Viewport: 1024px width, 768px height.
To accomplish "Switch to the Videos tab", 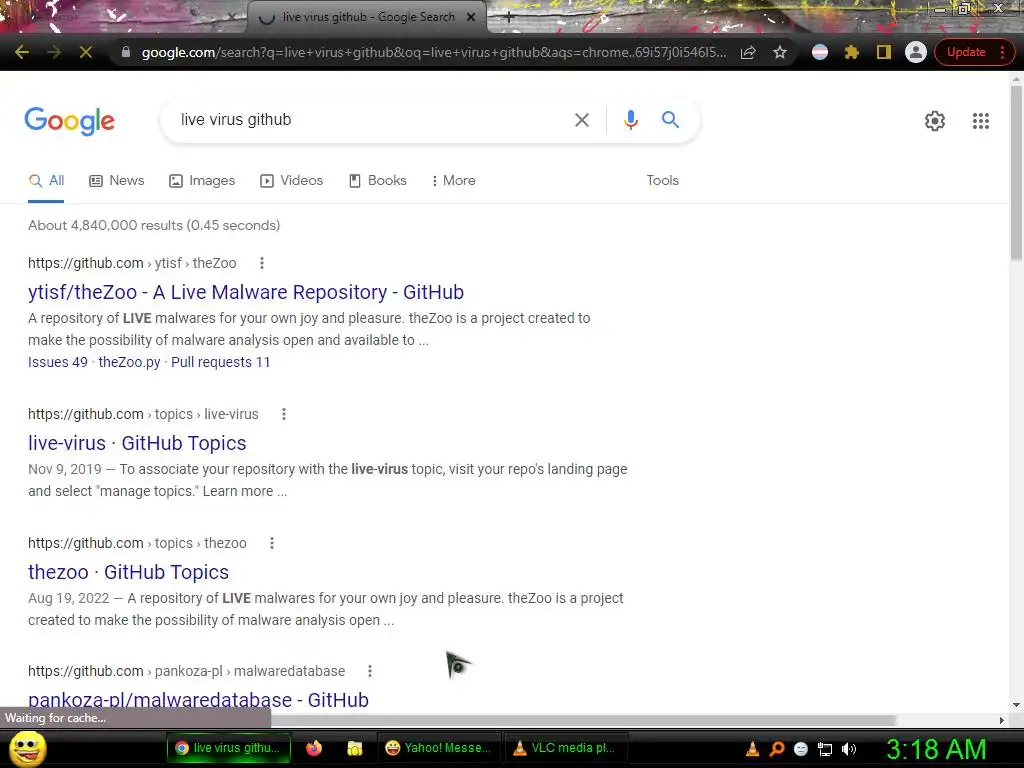I will pyautogui.click(x=291, y=181).
